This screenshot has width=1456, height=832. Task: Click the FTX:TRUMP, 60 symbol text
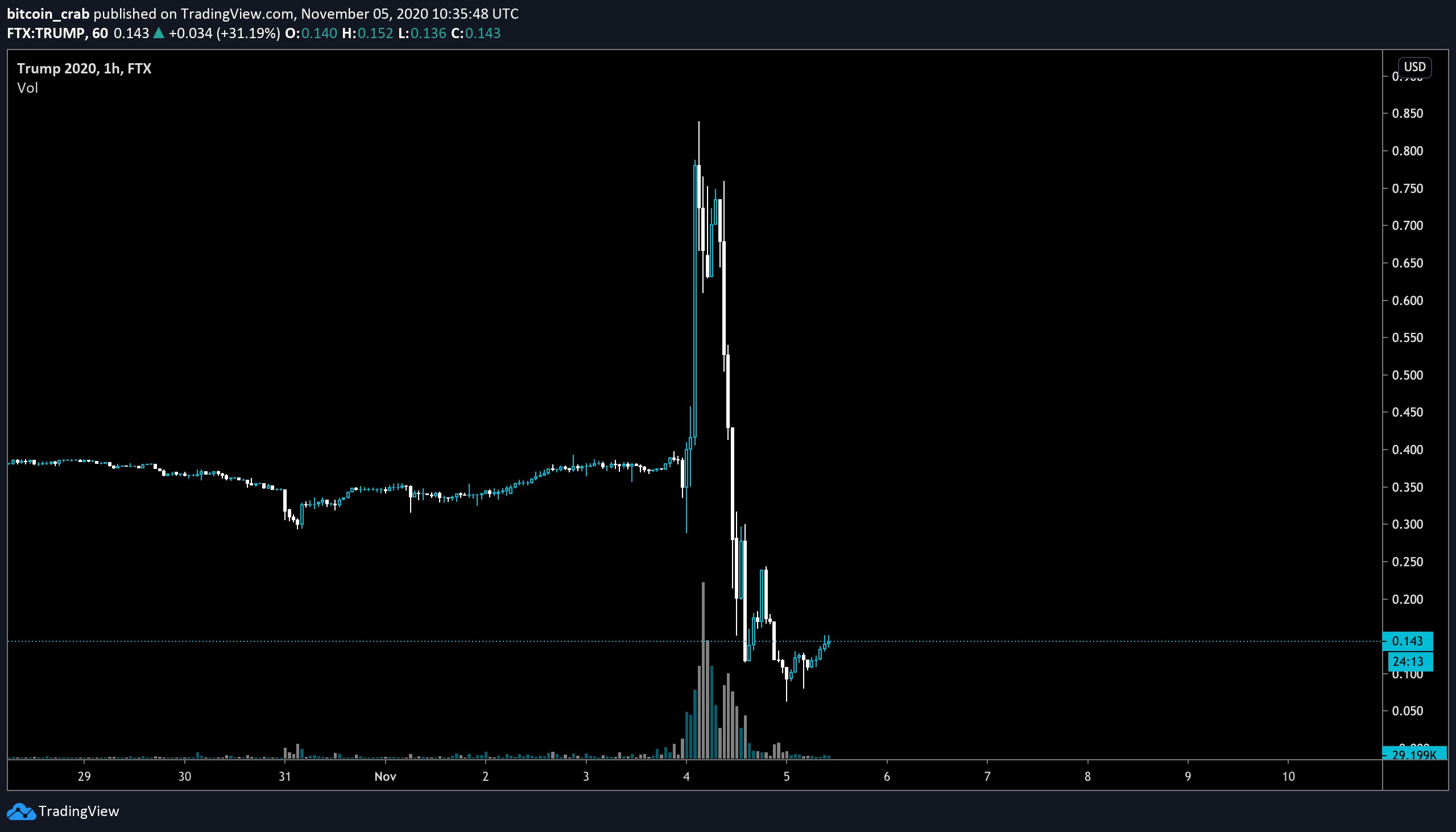coord(57,33)
